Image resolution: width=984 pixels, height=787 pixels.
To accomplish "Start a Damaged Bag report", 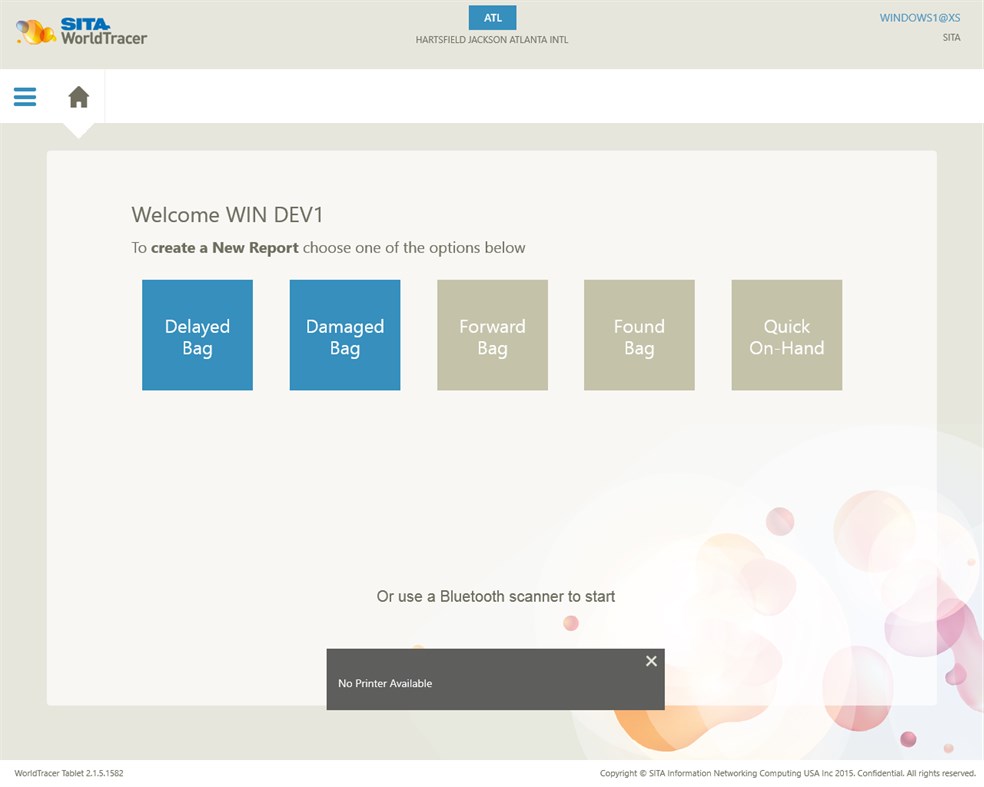I will pyautogui.click(x=344, y=335).
